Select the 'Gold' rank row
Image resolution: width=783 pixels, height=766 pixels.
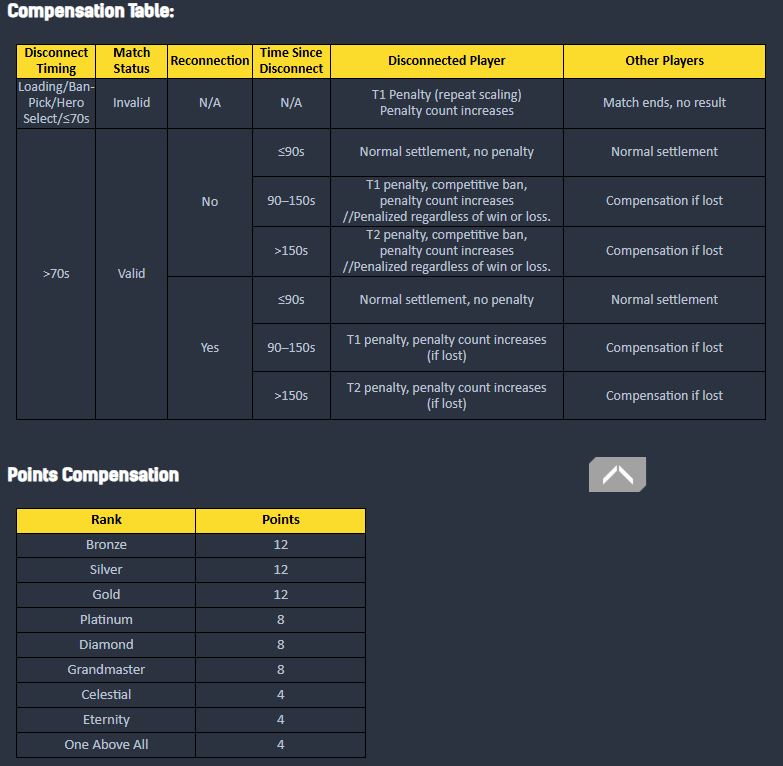point(191,595)
